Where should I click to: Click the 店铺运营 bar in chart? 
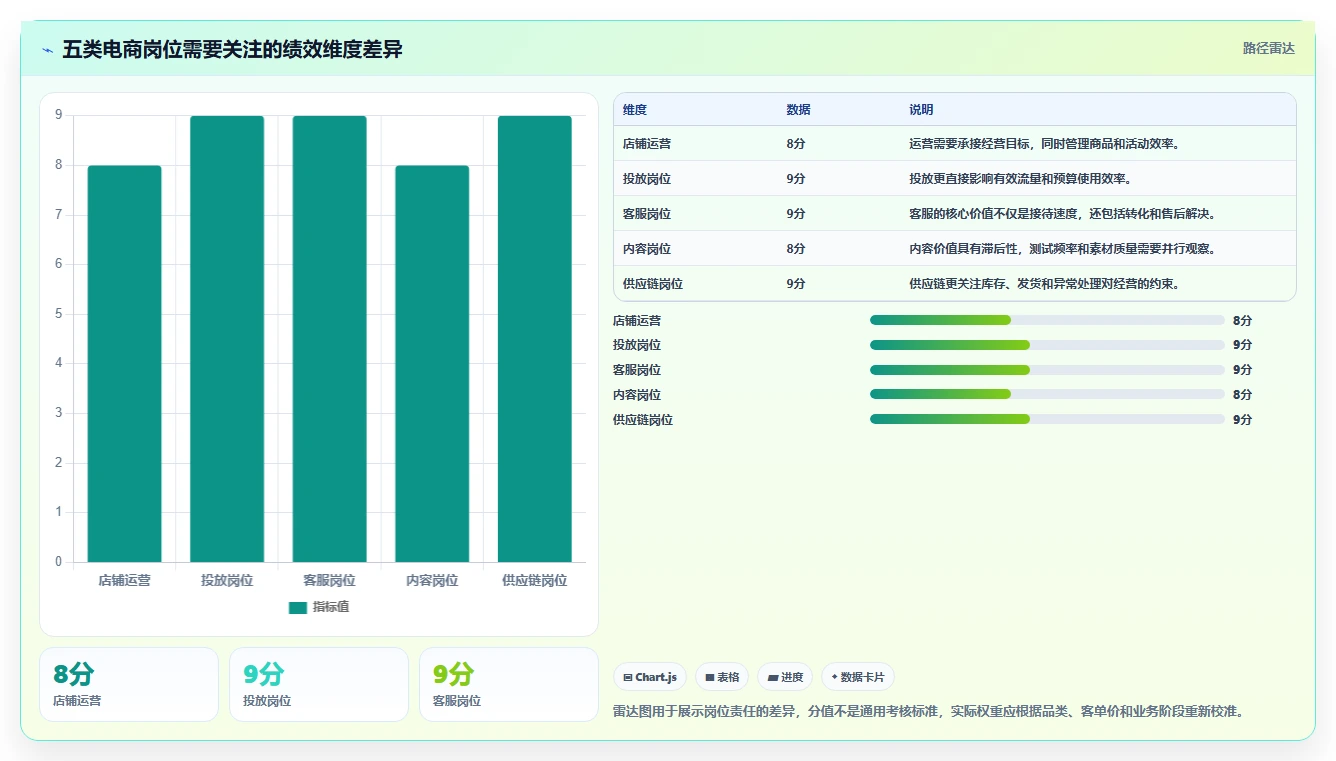(x=124, y=364)
